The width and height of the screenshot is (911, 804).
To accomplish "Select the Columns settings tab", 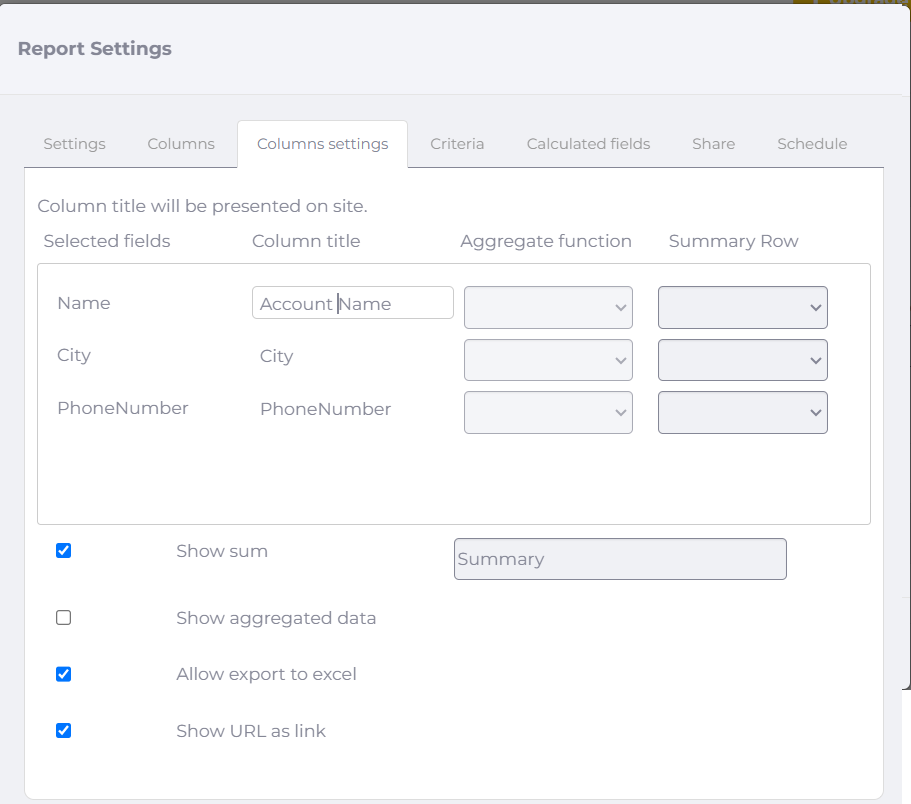I will point(322,144).
